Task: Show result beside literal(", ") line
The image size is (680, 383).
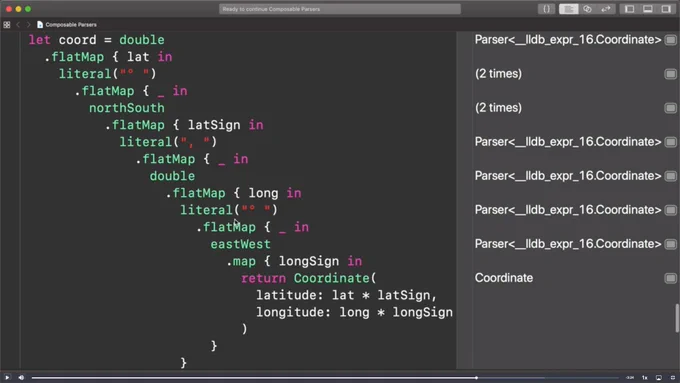Action: pyautogui.click(x=670, y=142)
